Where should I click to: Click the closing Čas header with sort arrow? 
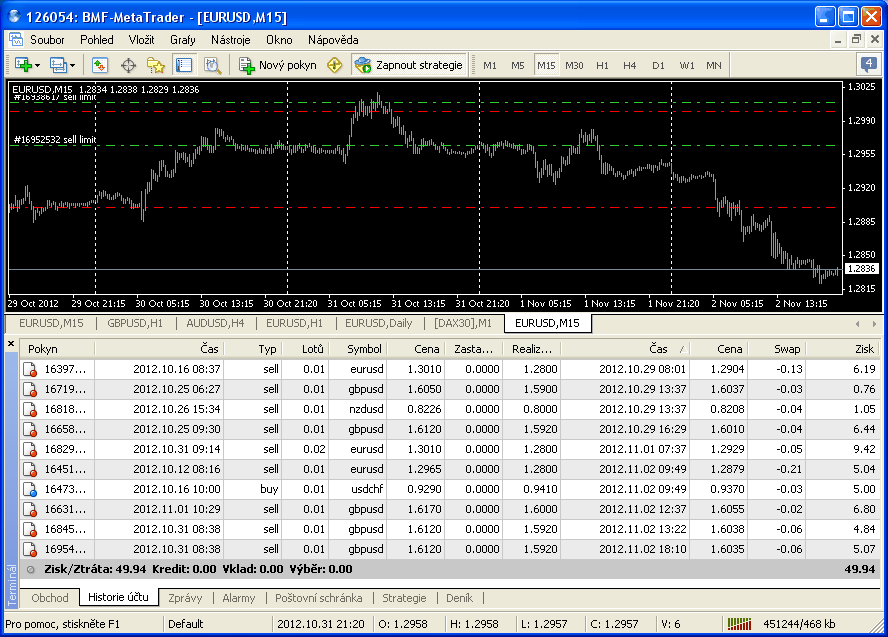(625, 349)
